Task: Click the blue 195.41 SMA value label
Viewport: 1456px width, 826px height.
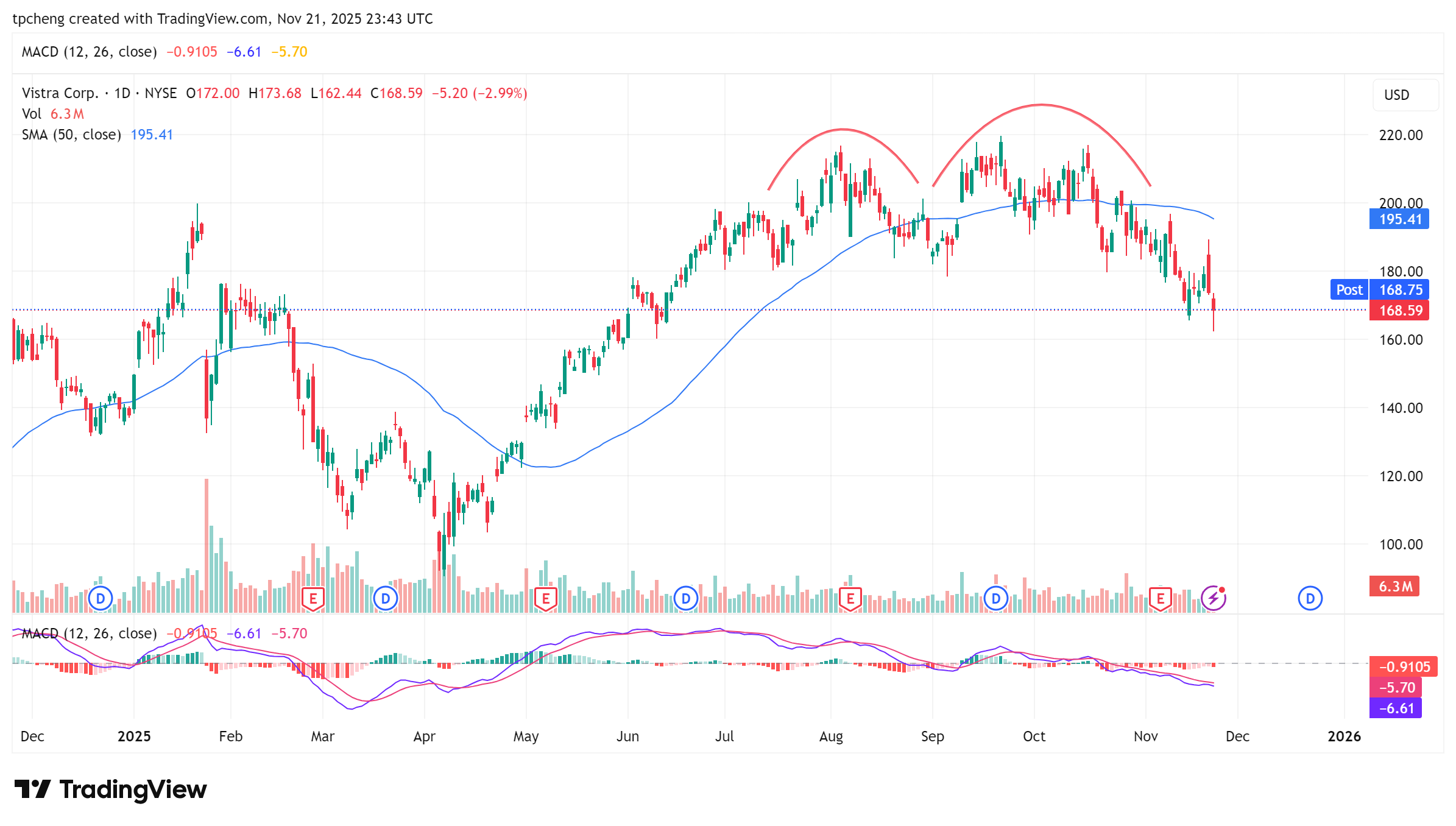Action: (x=1399, y=219)
